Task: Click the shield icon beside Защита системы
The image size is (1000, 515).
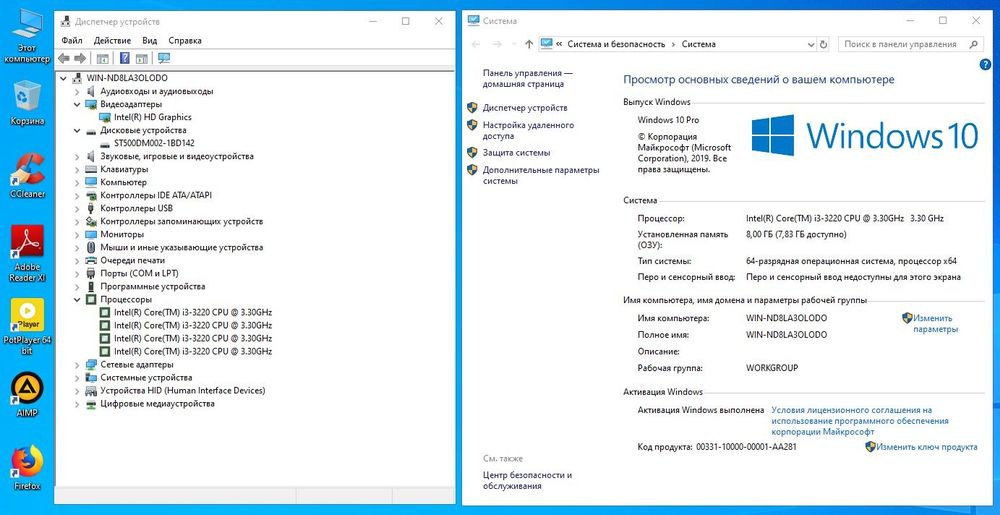Action: pyautogui.click(x=472, y=152)
